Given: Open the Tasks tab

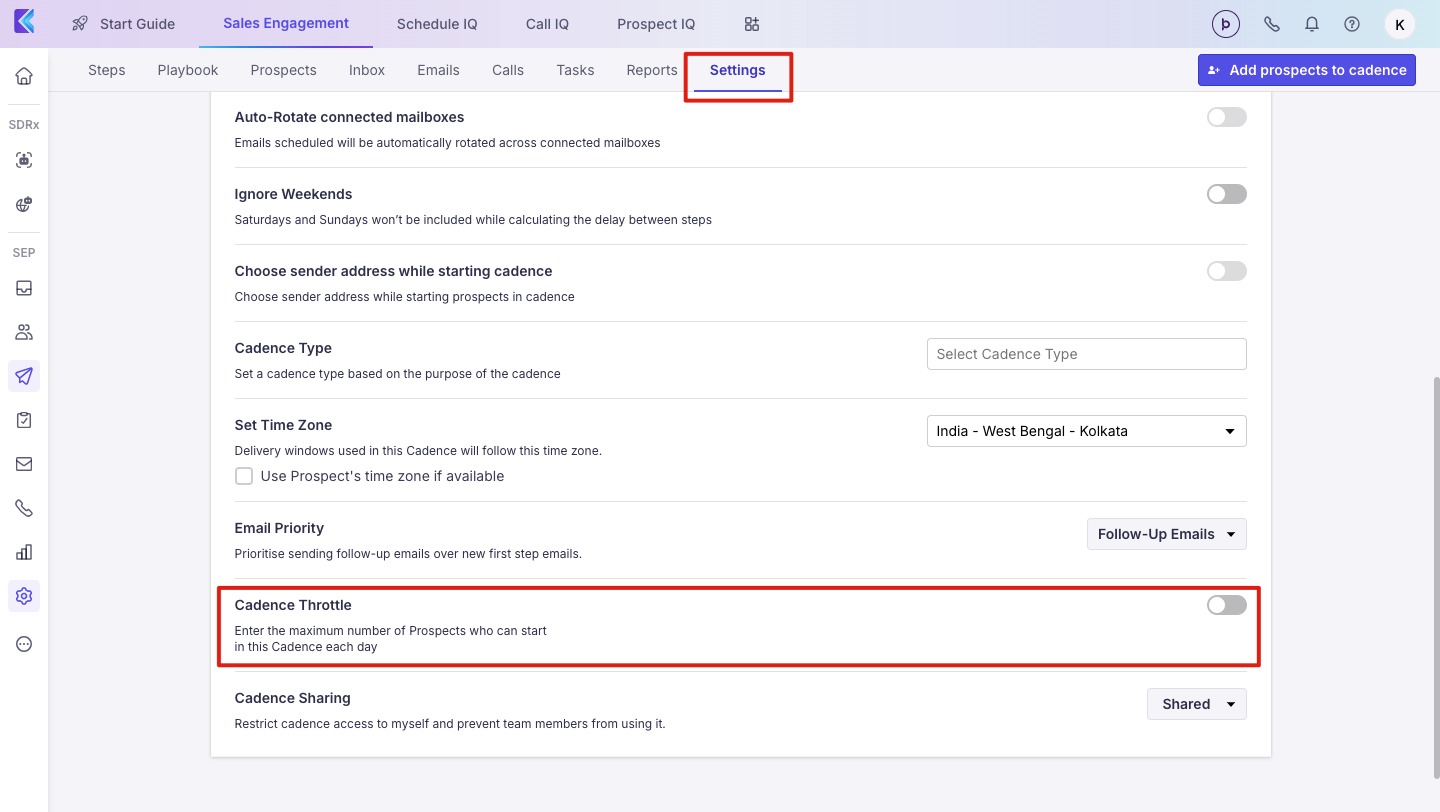Looking at the screenshot, I should (x=575, y=70).
